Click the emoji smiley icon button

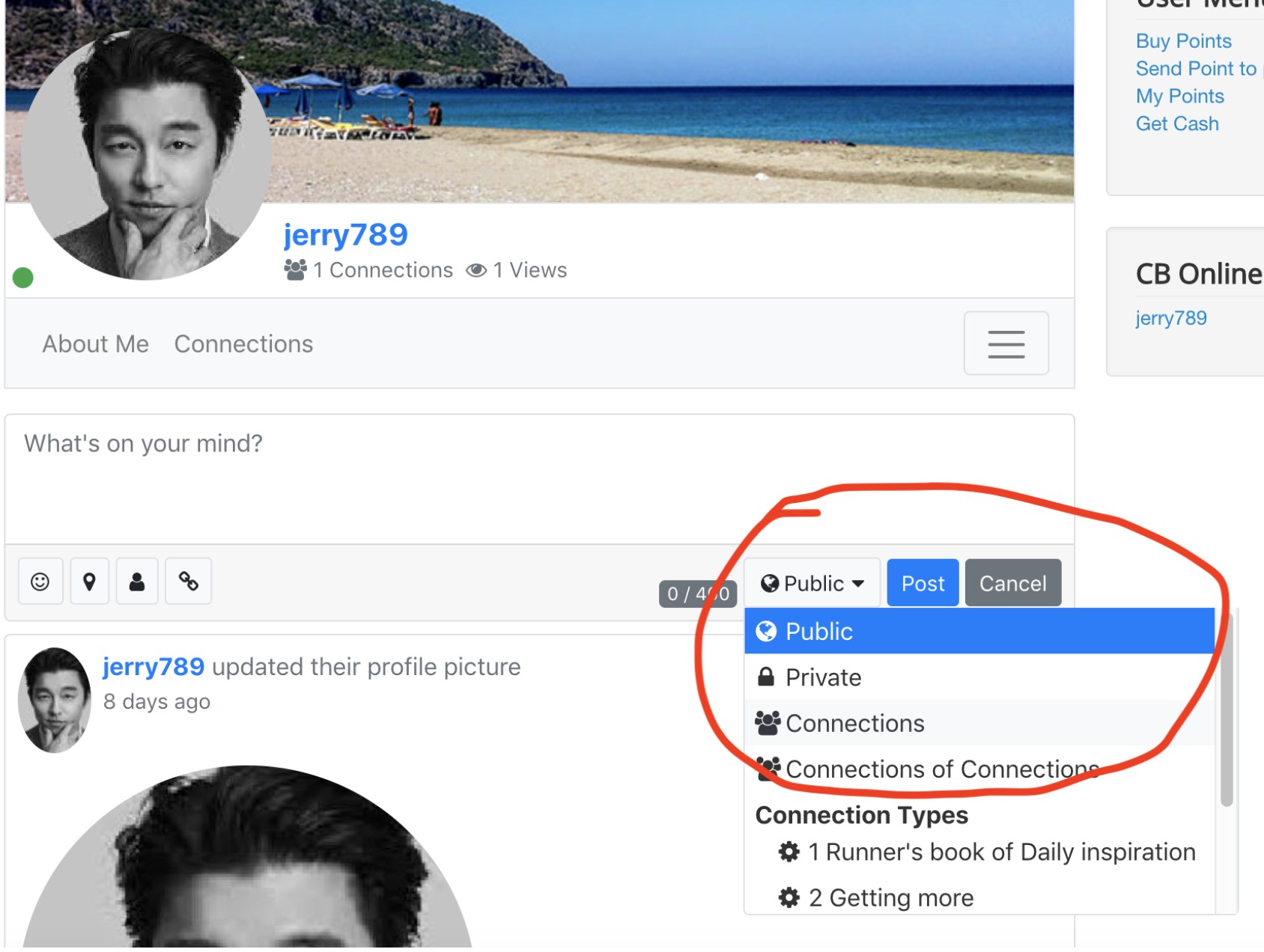click(x=40, y=582)
